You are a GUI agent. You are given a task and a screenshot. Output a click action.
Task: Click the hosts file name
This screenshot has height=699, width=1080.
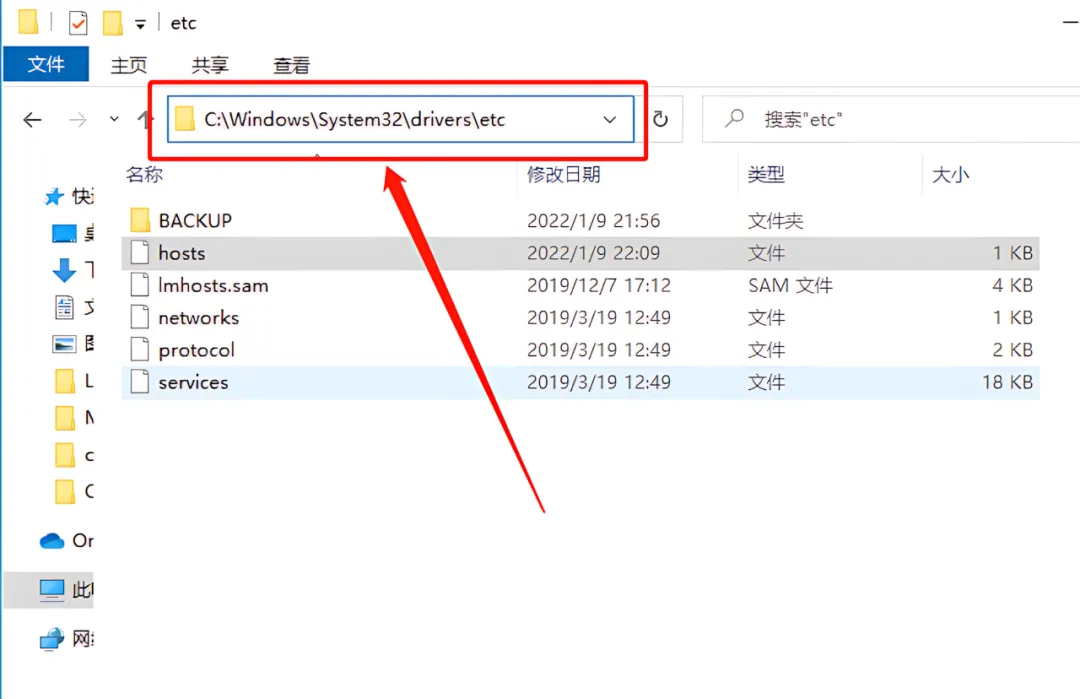coord(182,253)
